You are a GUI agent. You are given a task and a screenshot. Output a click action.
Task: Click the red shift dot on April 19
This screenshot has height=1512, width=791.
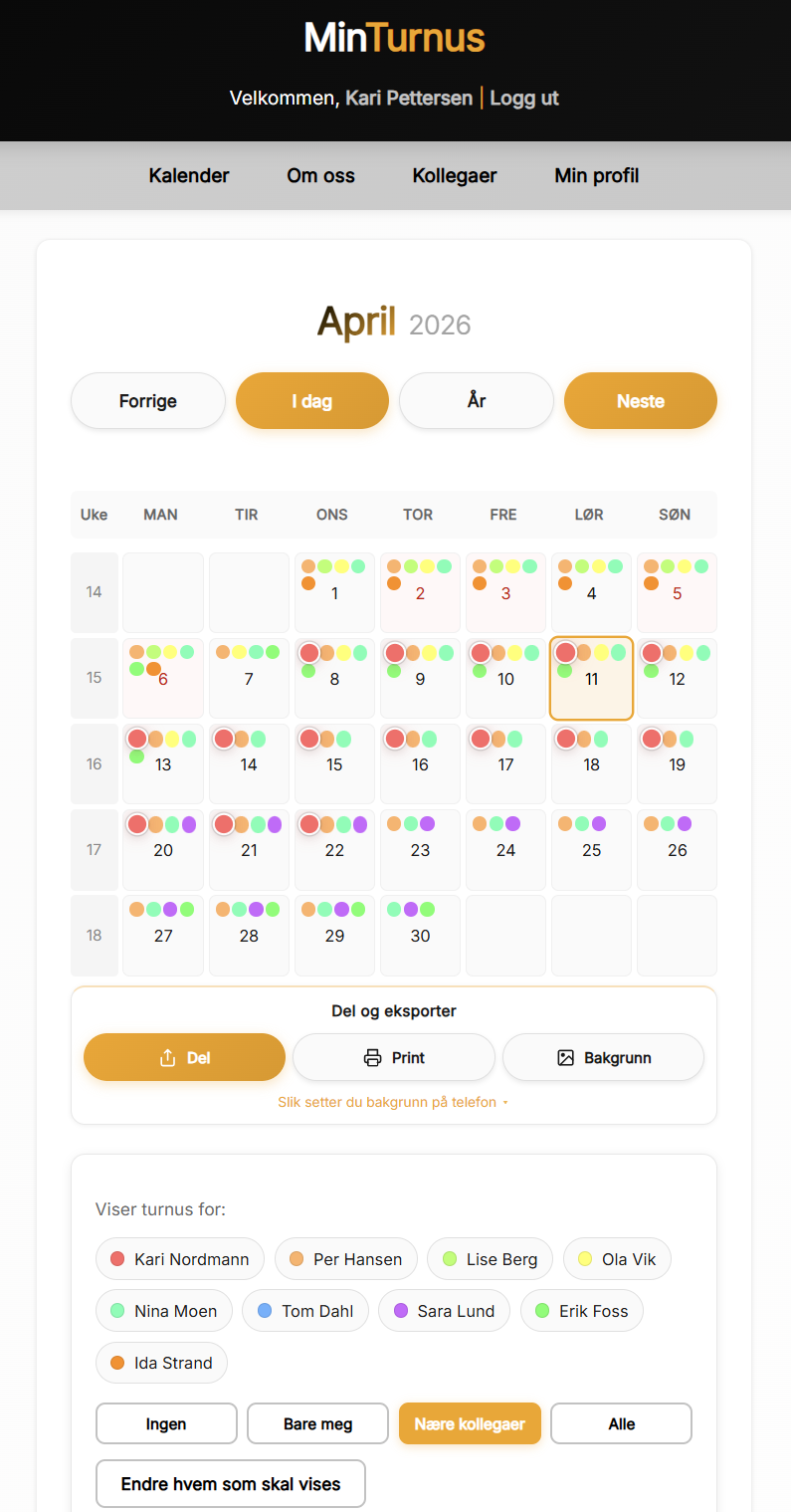[652, 739]
